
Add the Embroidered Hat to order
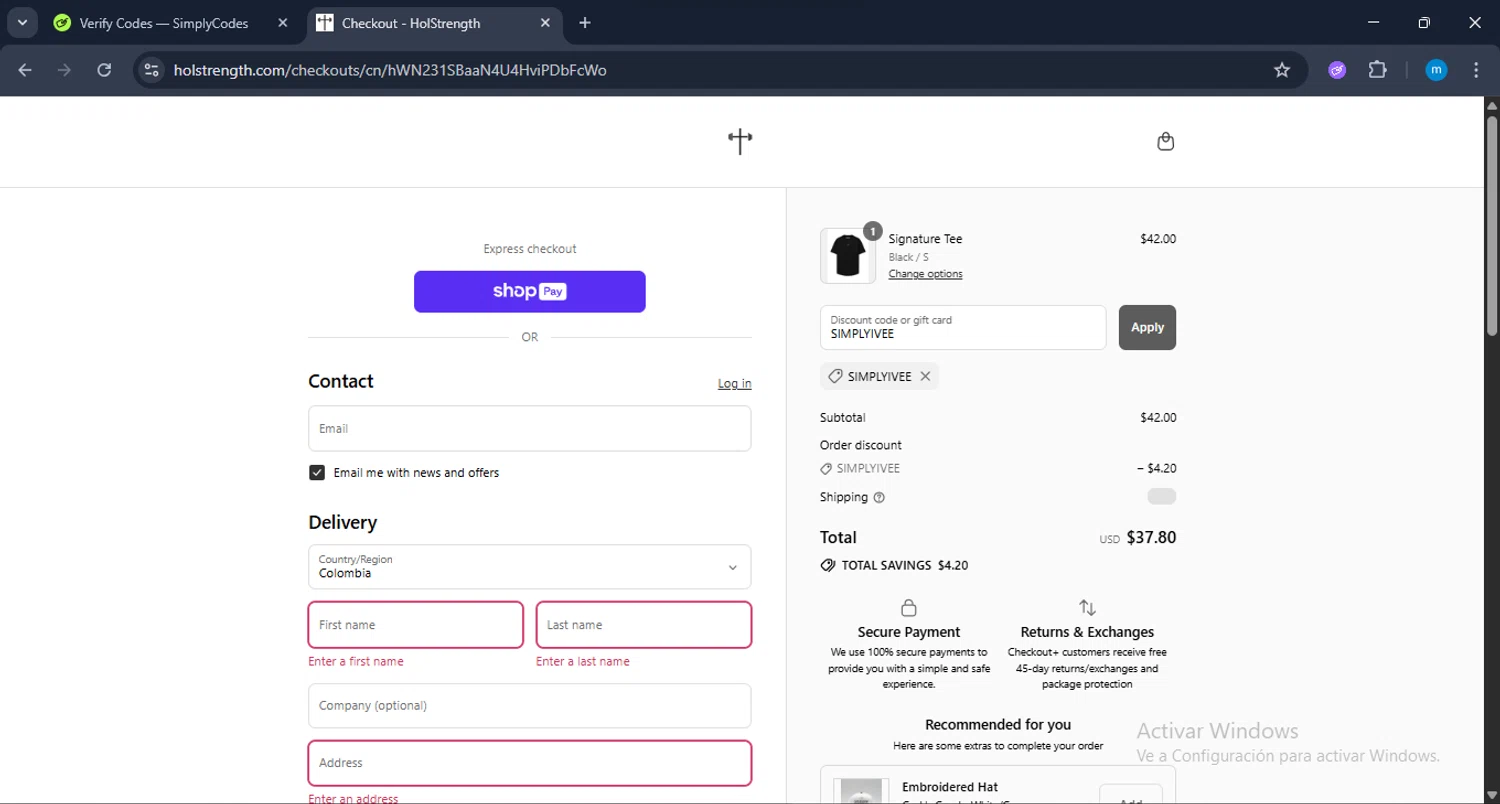click(1131, 796)
